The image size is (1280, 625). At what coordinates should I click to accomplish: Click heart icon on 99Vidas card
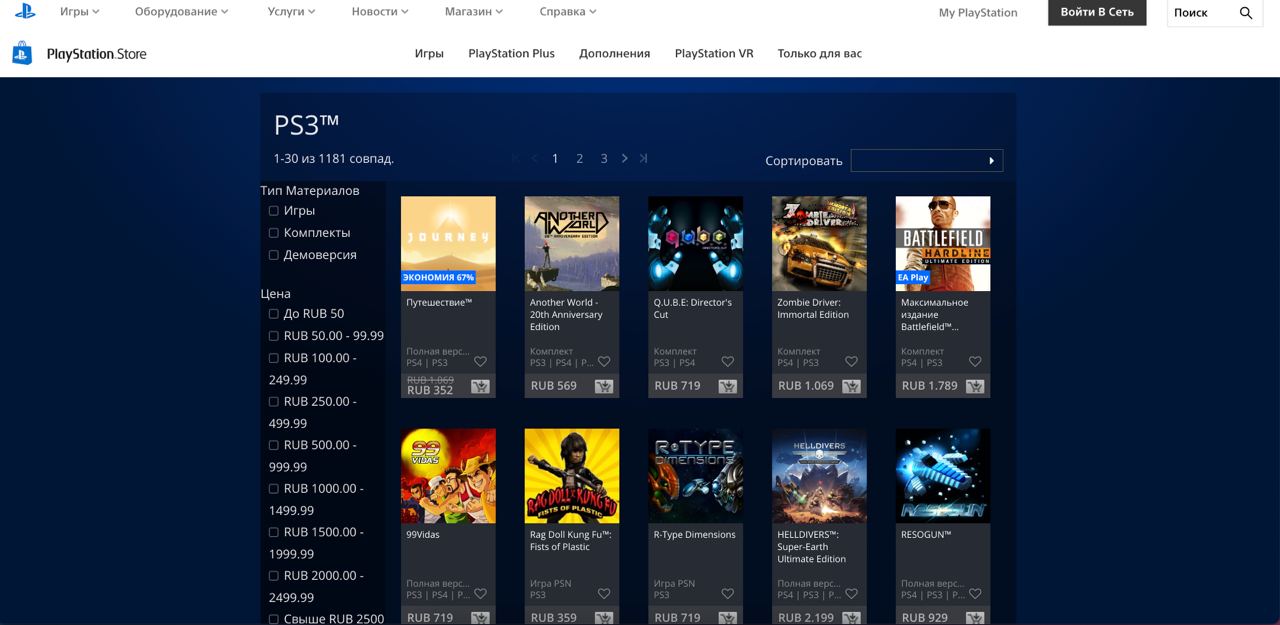(x=480, y=594)
